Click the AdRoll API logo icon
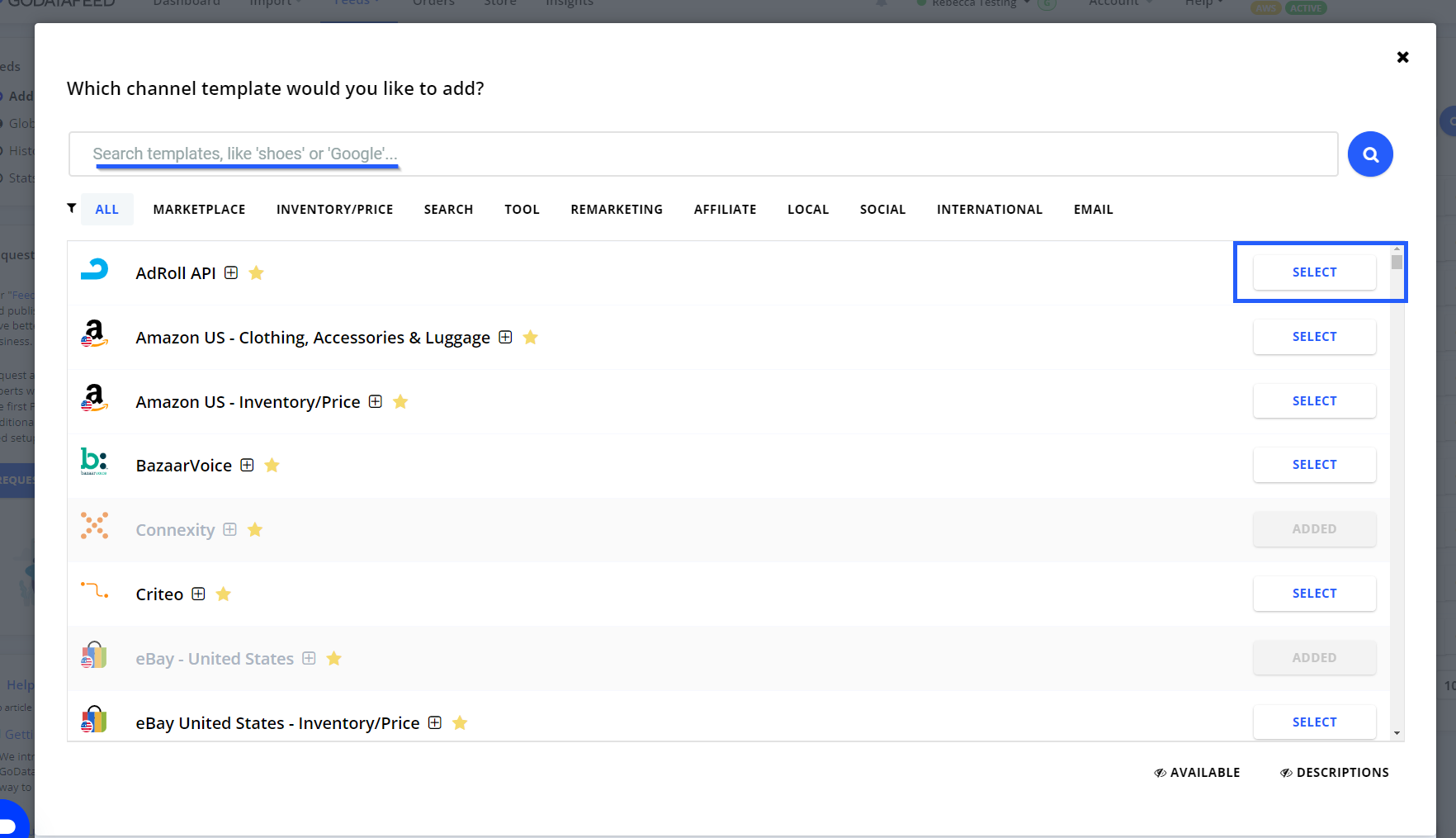1456x838 pixels. coord(94,270)
